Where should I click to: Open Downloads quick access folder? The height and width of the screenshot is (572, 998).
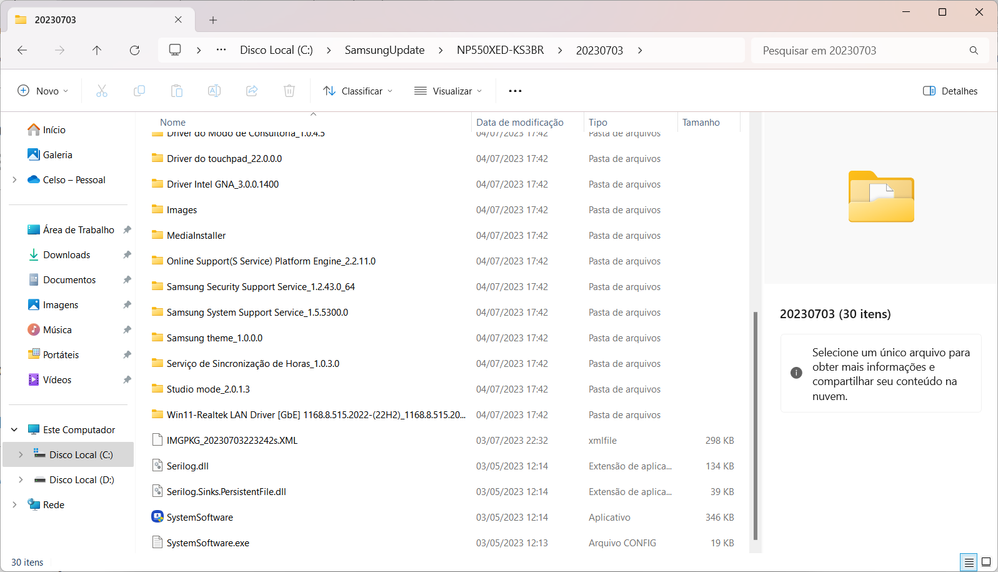click(66, 255)
